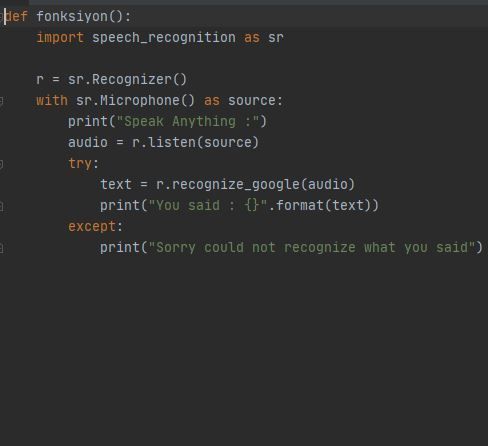The image size is (488, 446).
Task: Click the import keyword
Action: click(x=60, y=38)
